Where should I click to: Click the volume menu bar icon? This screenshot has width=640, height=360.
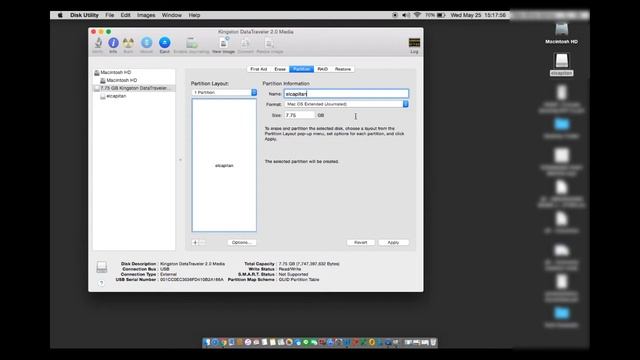tap(406, 15)
